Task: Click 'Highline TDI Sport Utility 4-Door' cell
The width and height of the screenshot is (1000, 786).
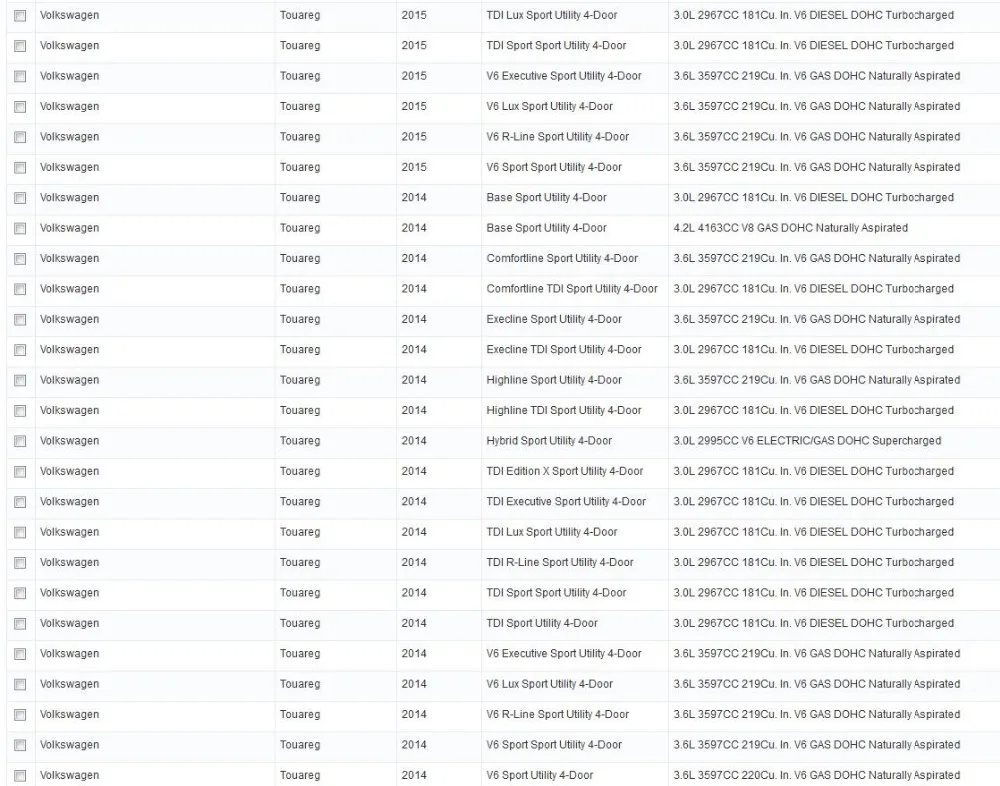Action: pos(564,410)
